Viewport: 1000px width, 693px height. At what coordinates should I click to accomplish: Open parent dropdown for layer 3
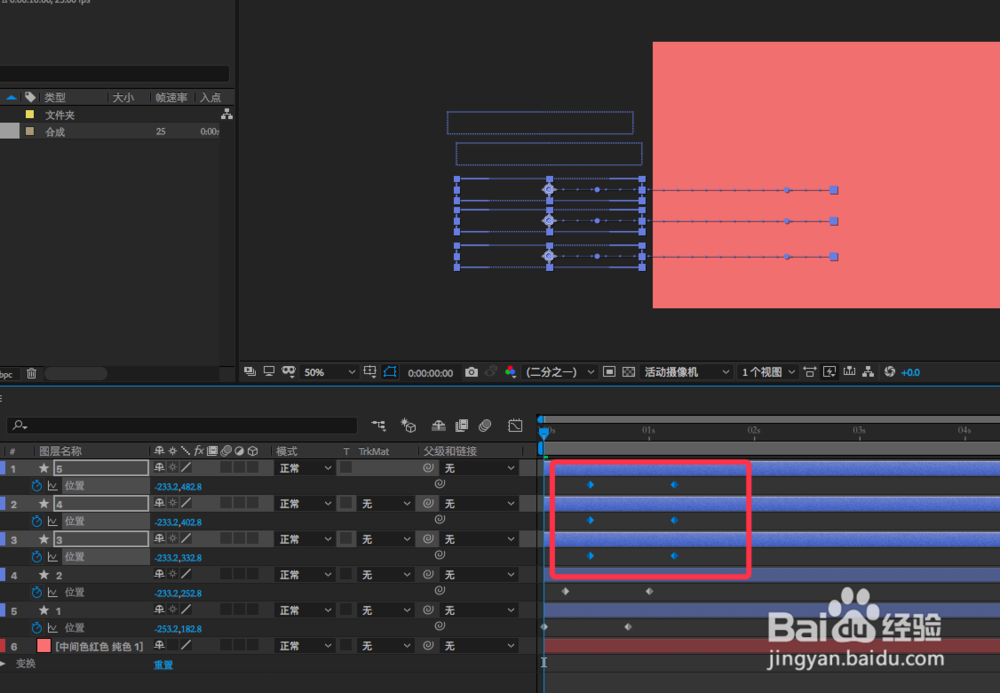(x=478, y=540)
